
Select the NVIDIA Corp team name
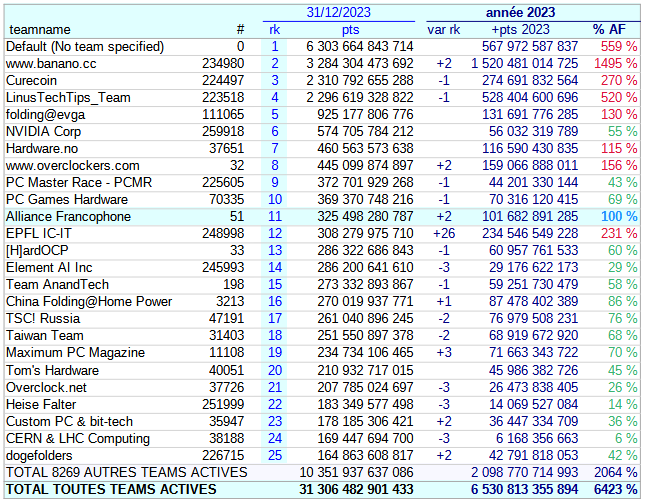pyautogui.click(x=44, y=131)
